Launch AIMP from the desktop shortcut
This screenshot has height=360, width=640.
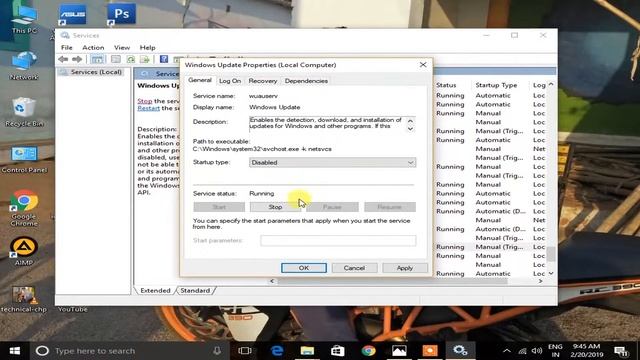click(24, 251)
